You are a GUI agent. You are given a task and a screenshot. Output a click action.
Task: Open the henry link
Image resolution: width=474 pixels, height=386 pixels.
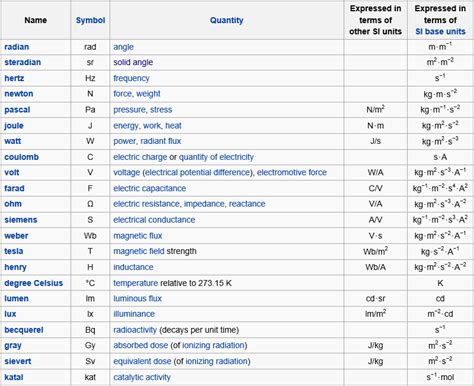[15, 267]
